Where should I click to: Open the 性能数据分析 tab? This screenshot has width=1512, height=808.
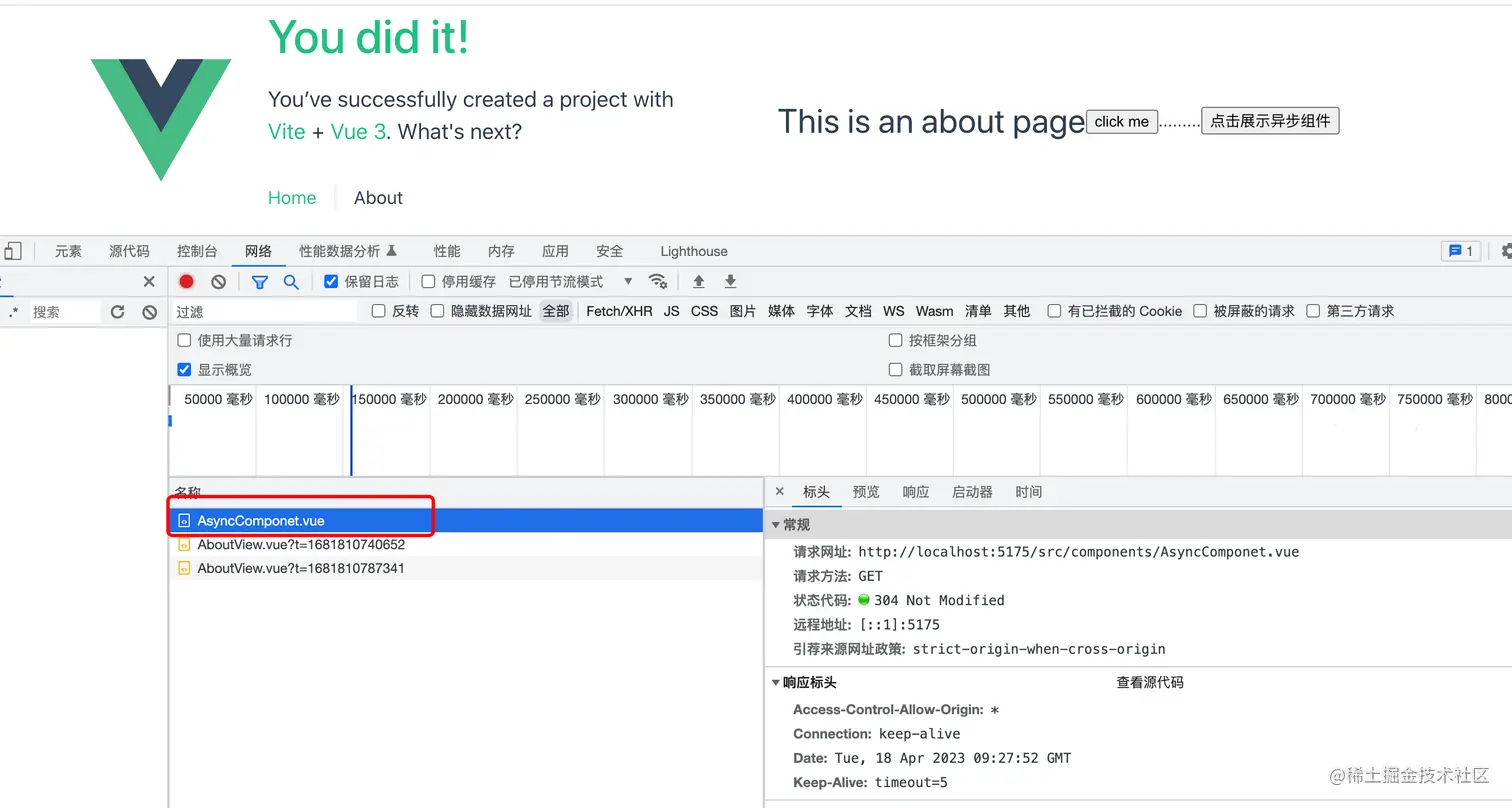point(348,251)
